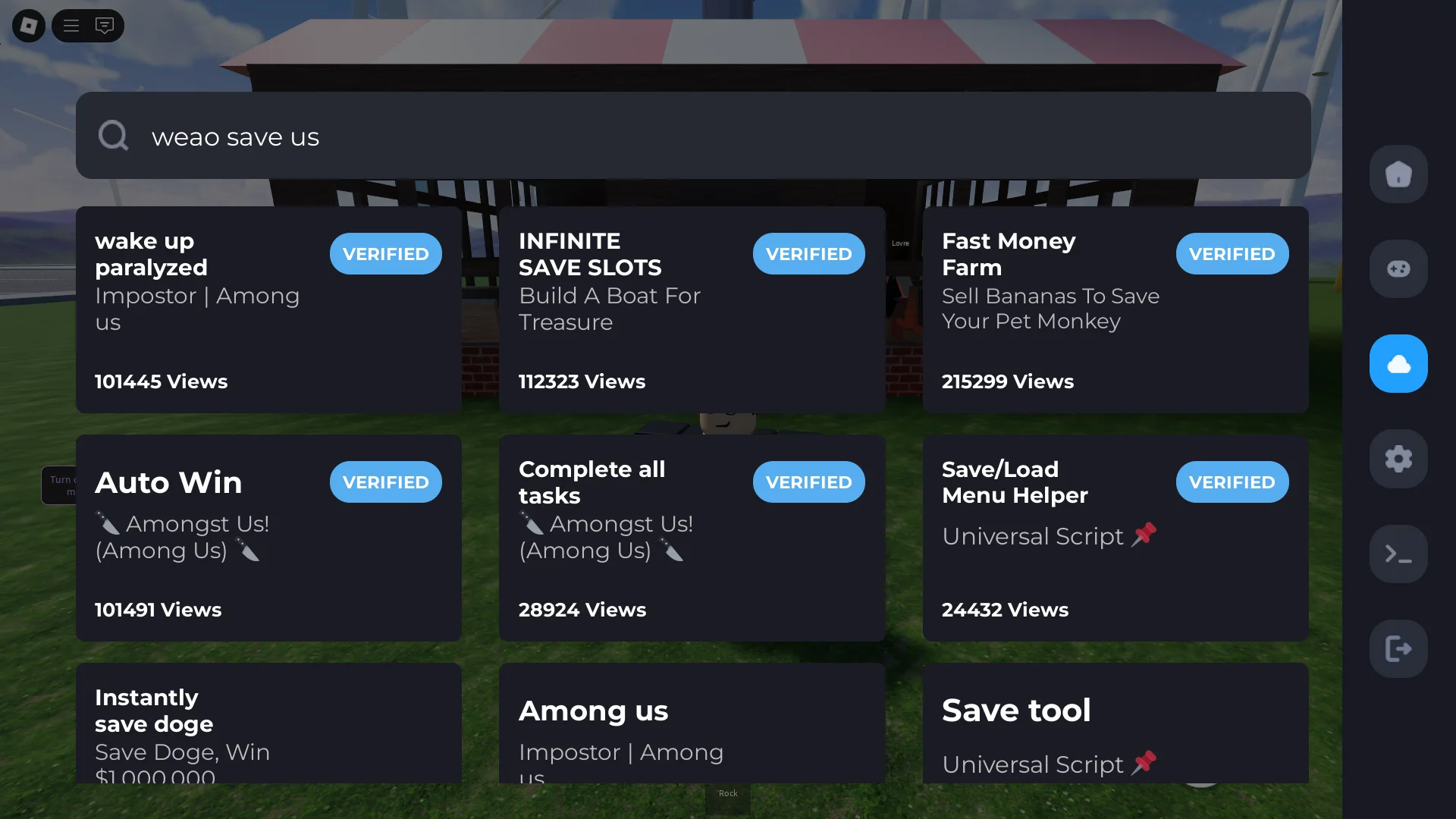Click the 'weao save us' search field

coord(693,136)
